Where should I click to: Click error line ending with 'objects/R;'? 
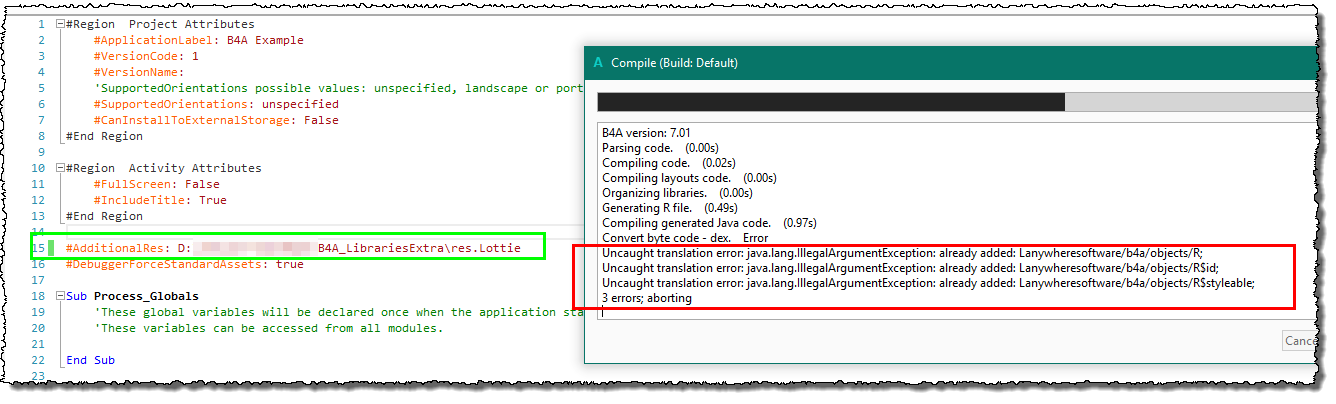pyautogui.click(x=903, y=253)
